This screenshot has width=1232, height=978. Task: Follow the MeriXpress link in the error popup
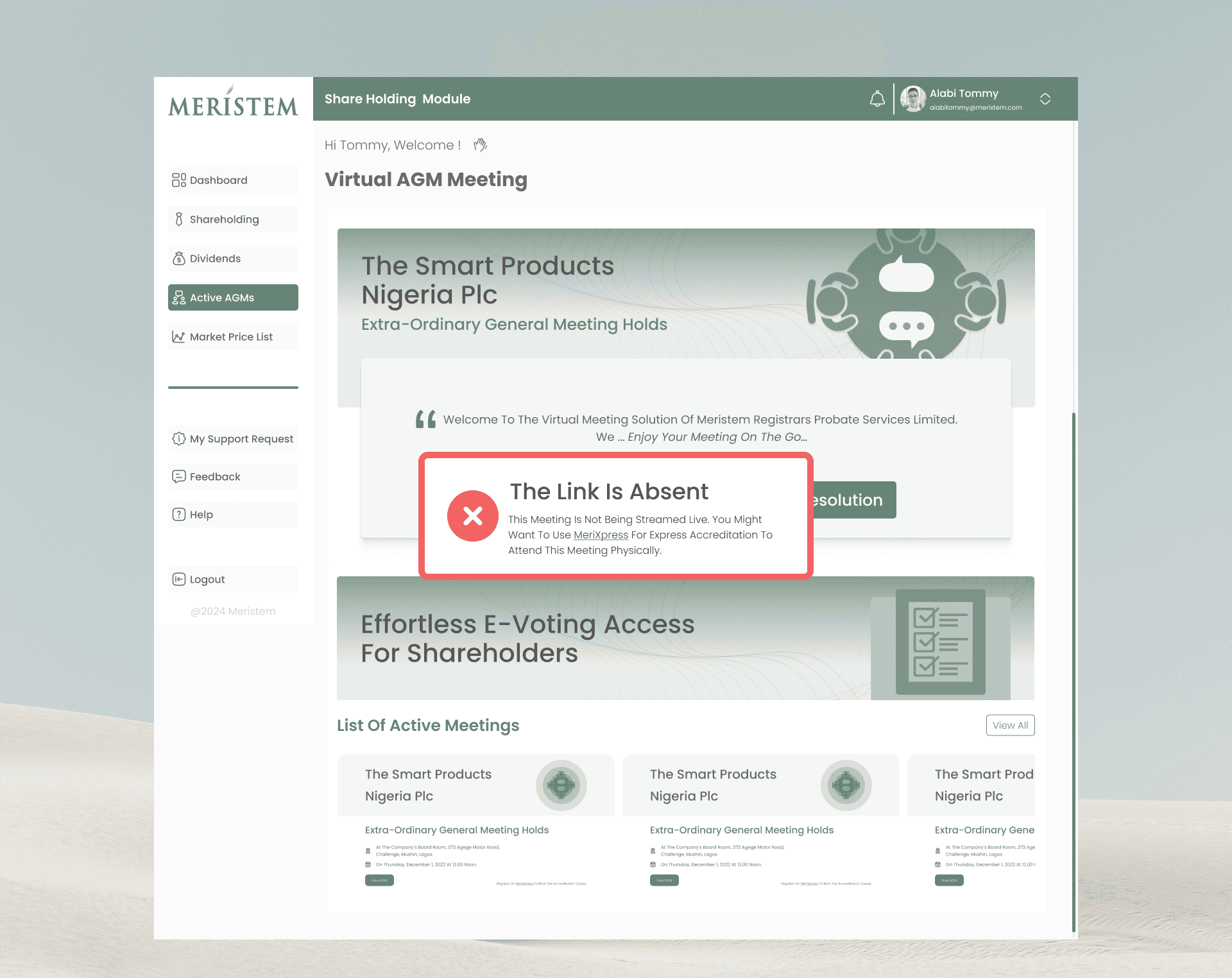[601, 535]
